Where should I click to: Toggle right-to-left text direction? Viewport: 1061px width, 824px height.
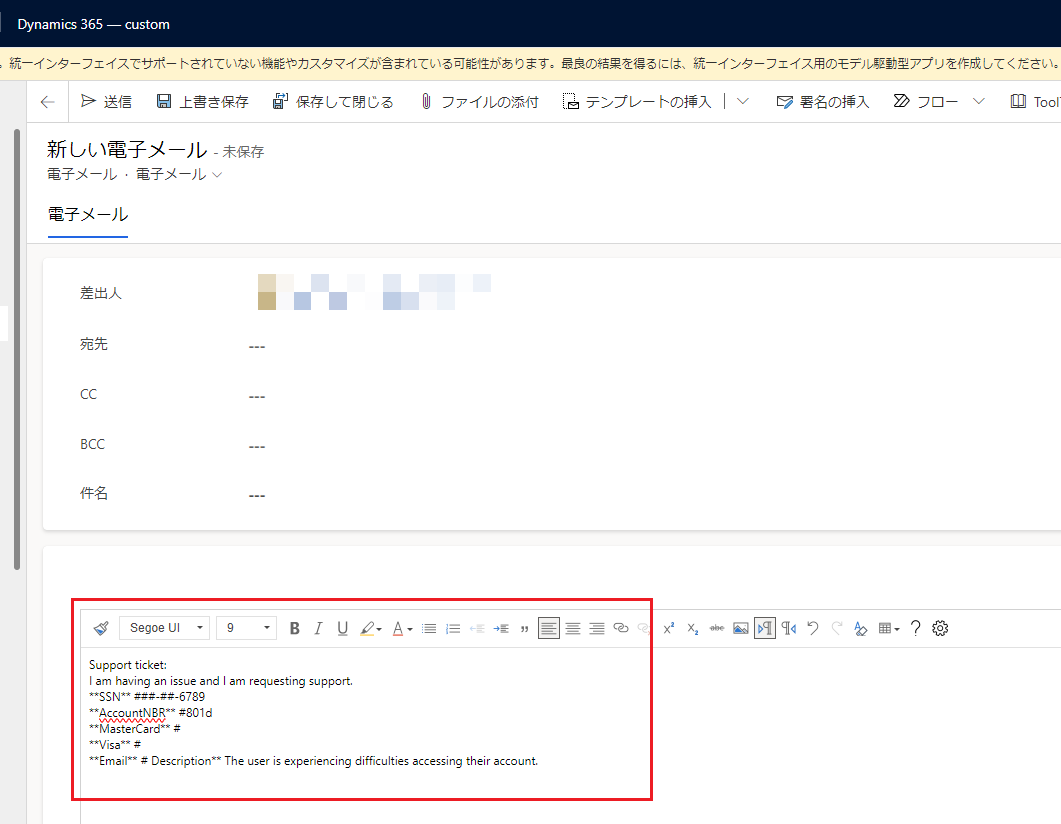coord(789,628)
